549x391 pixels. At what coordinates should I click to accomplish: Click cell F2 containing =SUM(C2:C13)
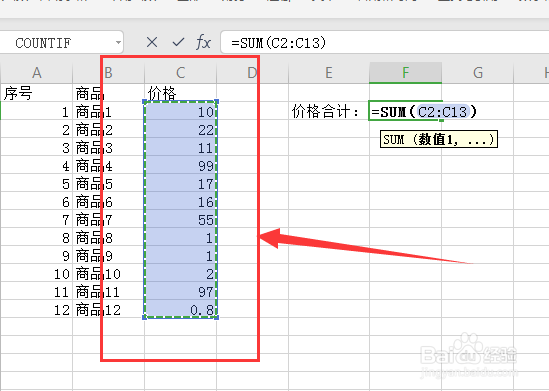coord(405,111)
